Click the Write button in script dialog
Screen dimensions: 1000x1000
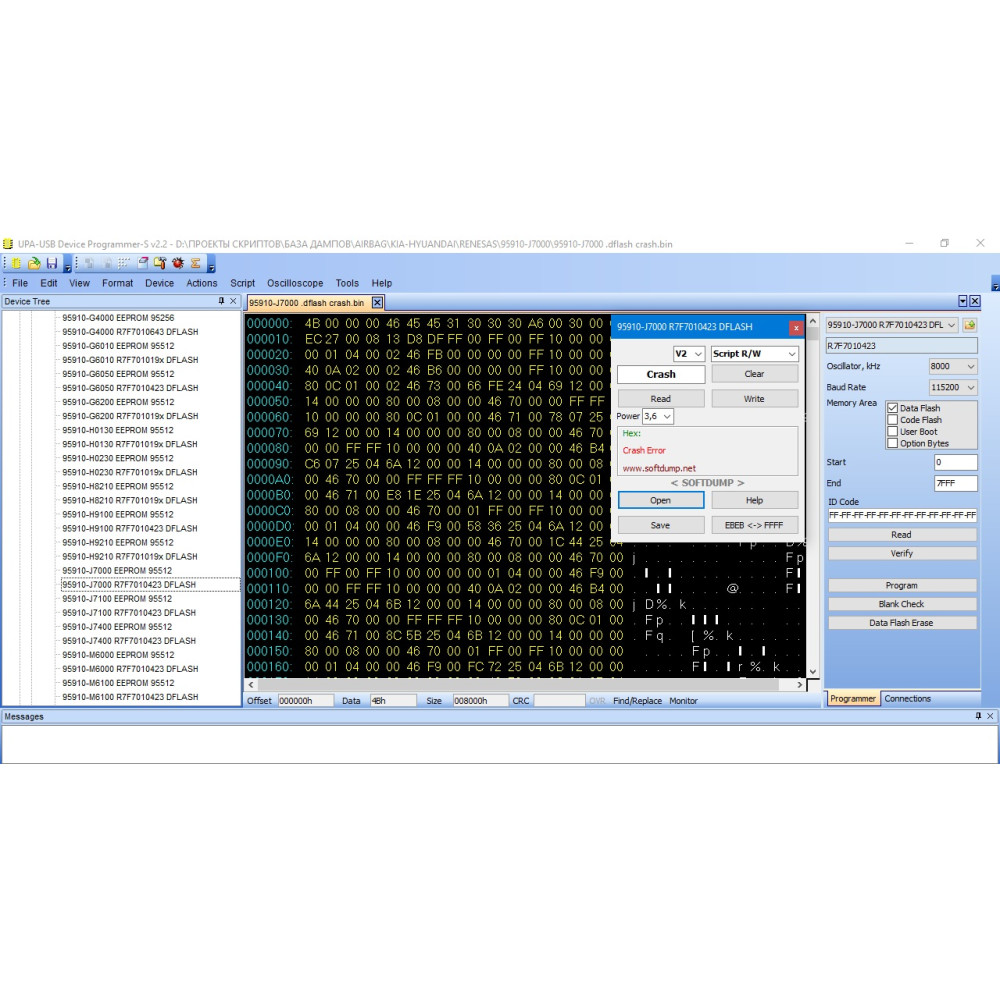coord(754,399)
